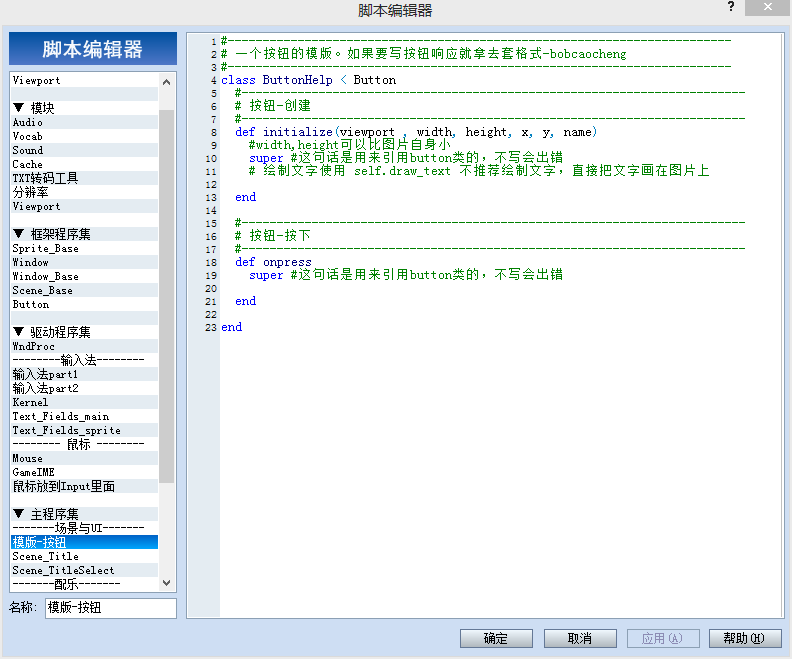Select the 场景与UI separator entry
This screenshot has height=659, width=792.
tap(84, 528)
